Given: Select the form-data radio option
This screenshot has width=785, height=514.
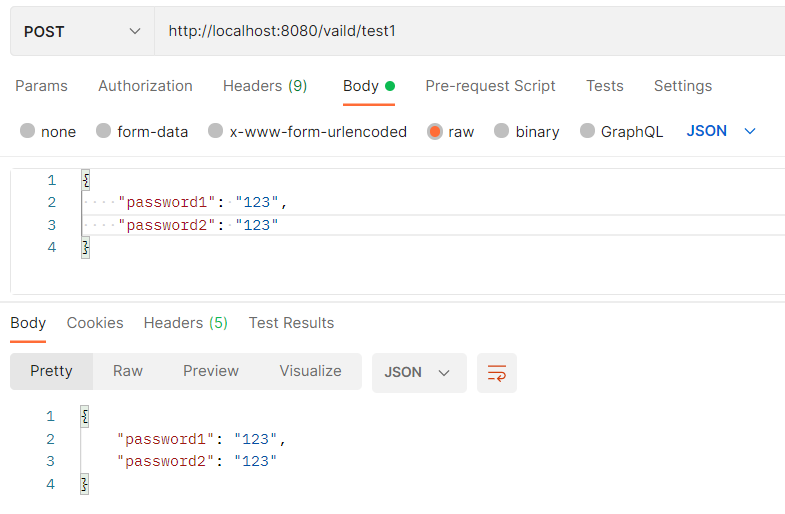Looking at the screenshot, I should pos(104,131).
